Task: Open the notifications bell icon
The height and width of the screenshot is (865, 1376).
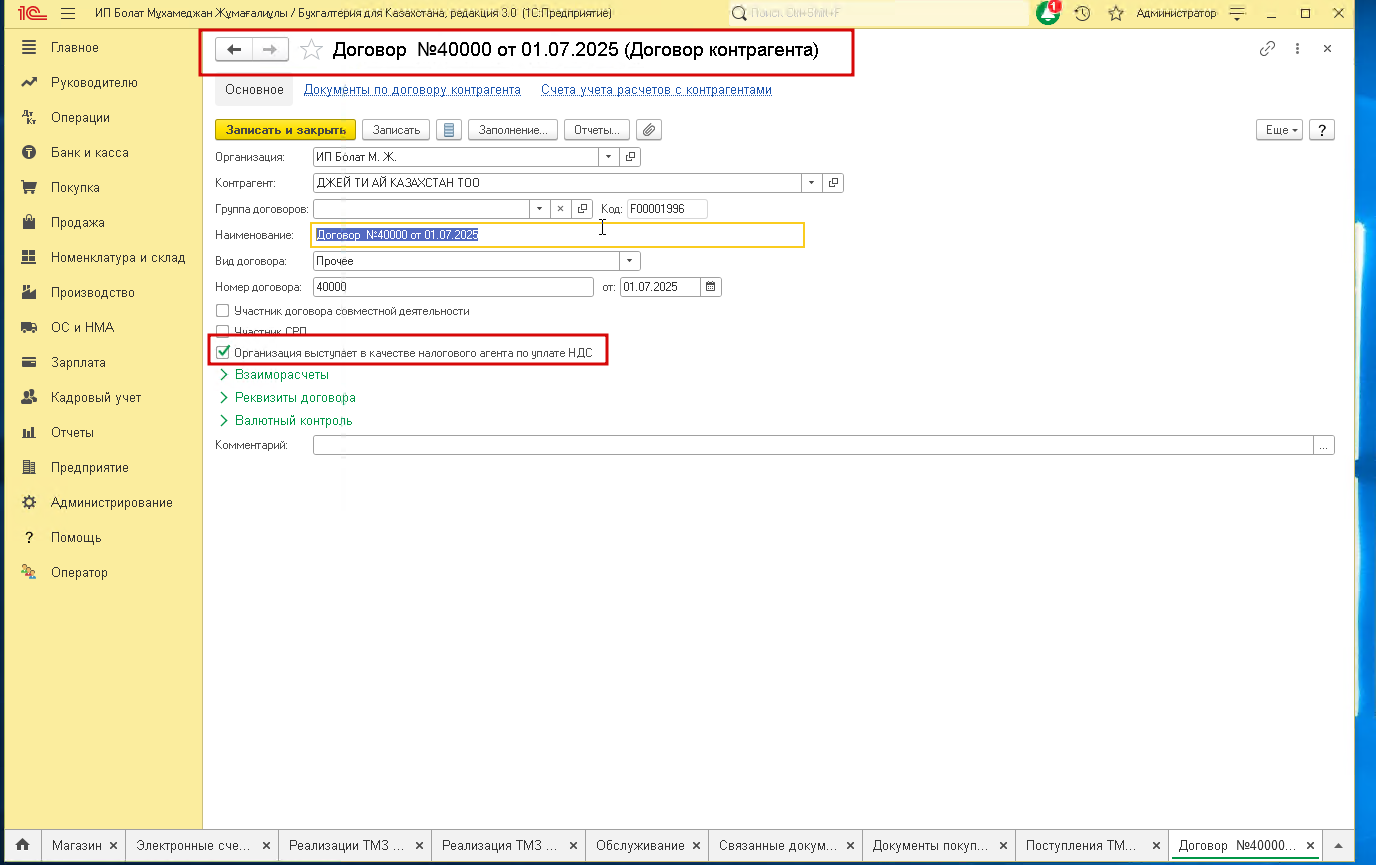Action: tap(1048, 13)
